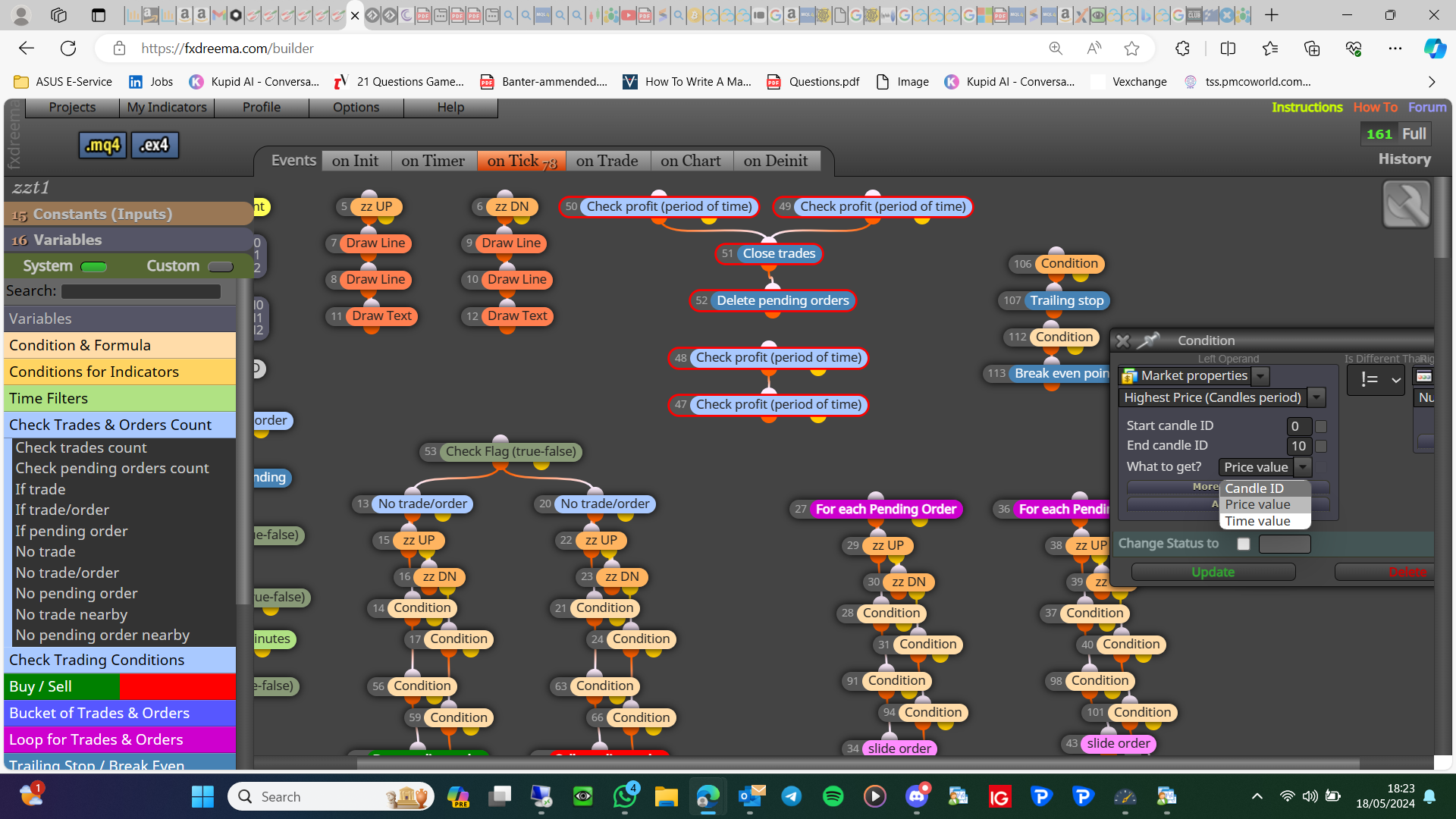Screen dimensions: 1456x819
Task: Open Telegram from the taskbar
Action: point(792,796)
